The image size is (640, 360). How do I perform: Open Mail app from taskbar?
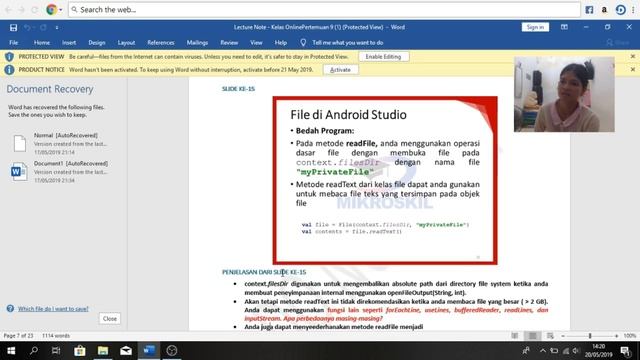pos(126,351)
